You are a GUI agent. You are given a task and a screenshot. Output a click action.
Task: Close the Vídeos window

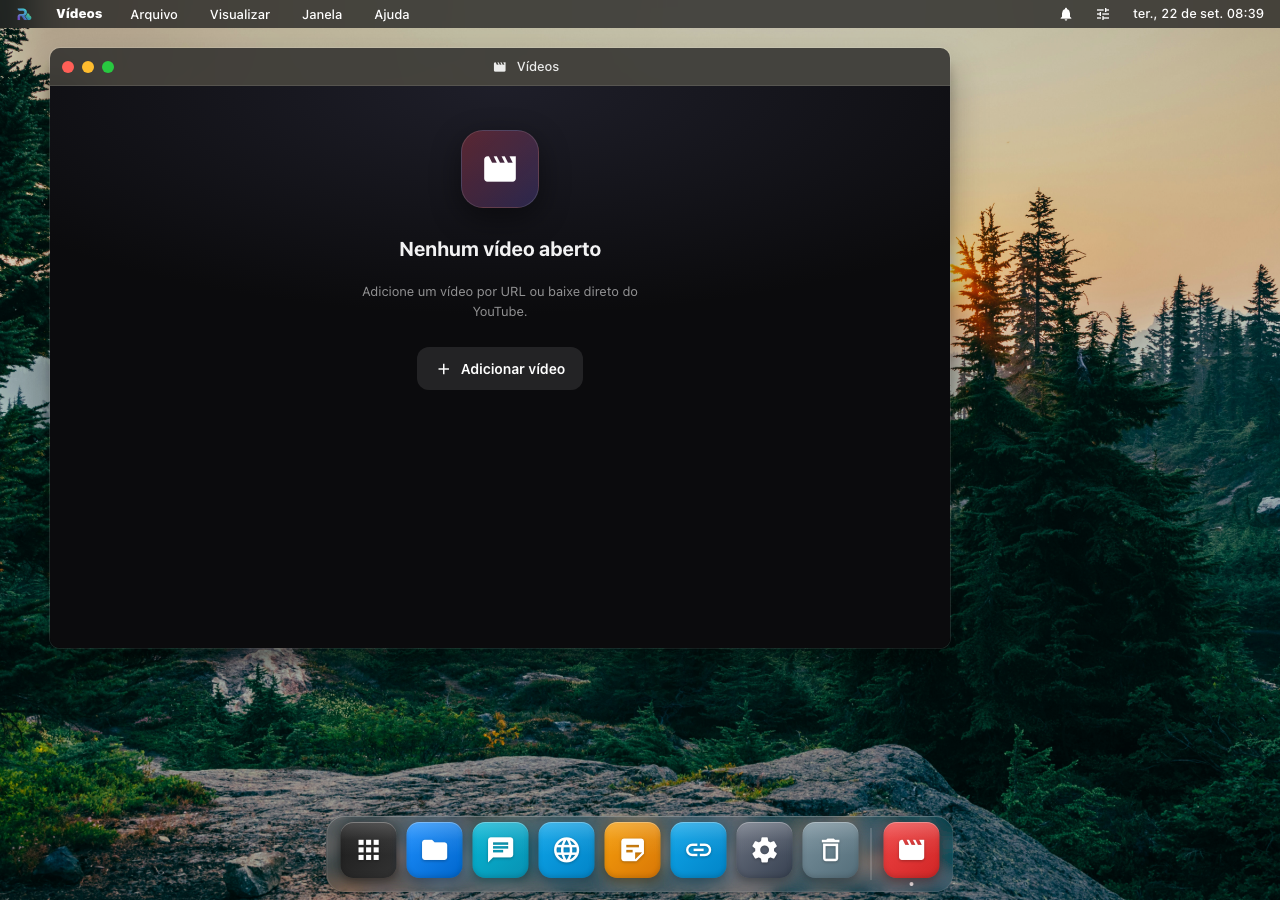tap(68, 67)
